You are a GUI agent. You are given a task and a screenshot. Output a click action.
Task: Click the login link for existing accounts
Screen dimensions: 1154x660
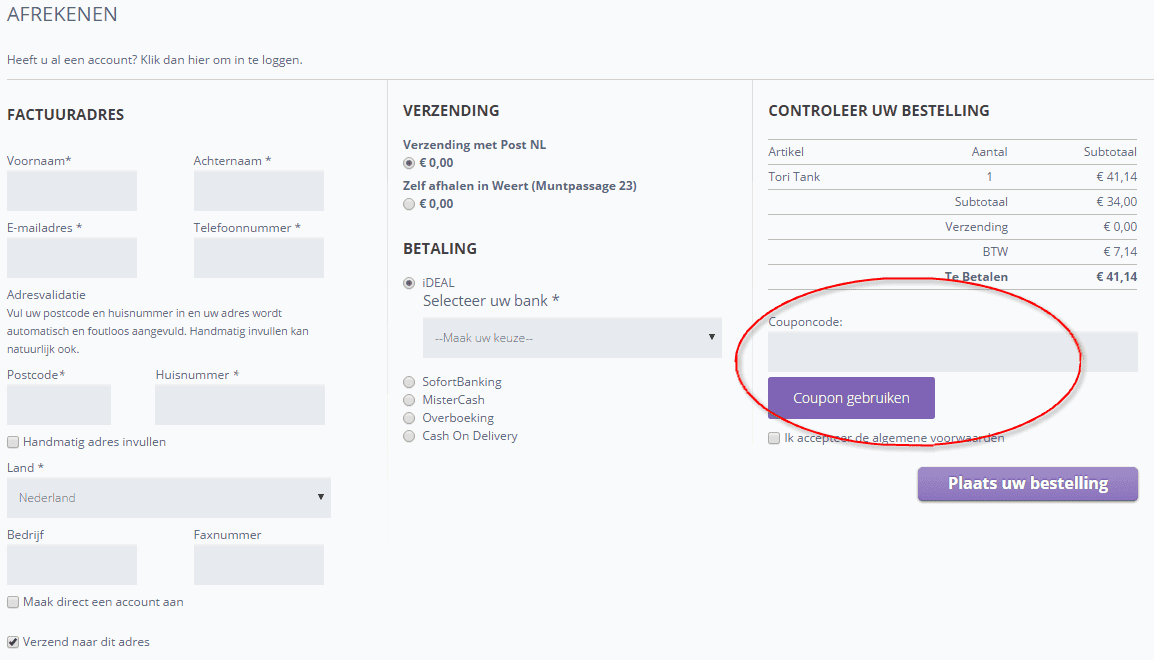click(221, 60)
